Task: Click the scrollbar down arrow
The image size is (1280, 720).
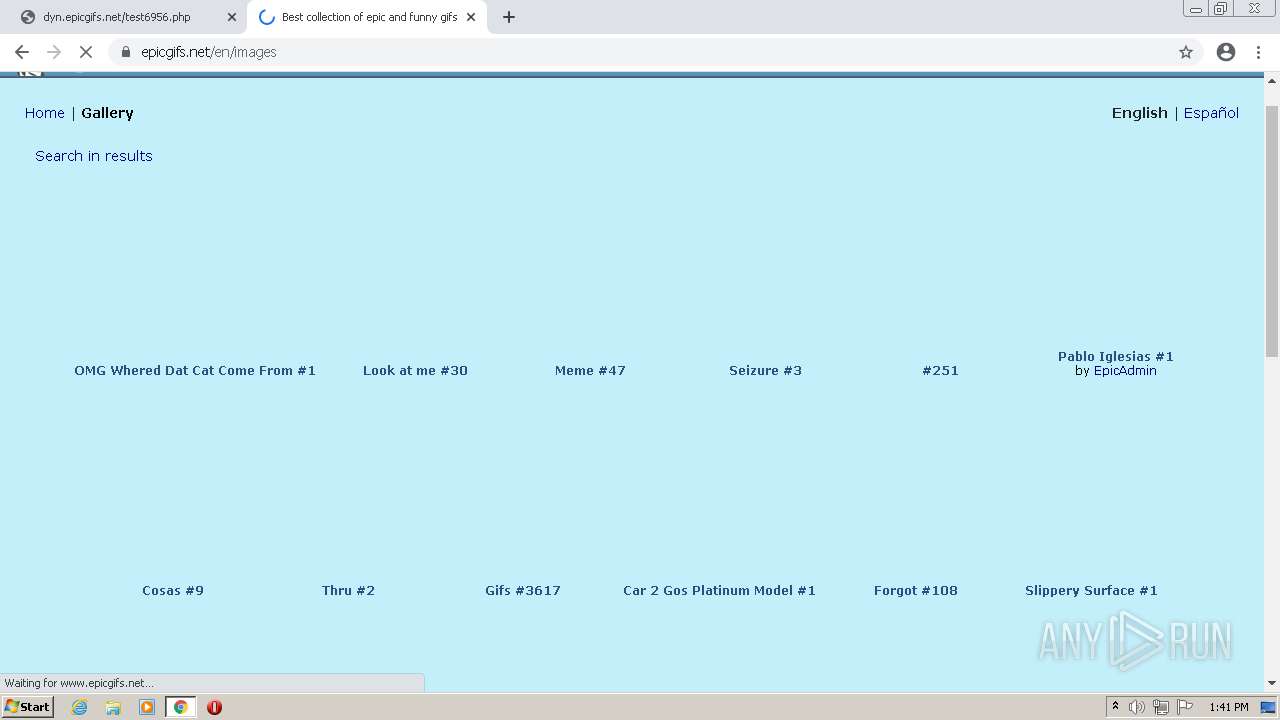Action: click(1272, 683)
